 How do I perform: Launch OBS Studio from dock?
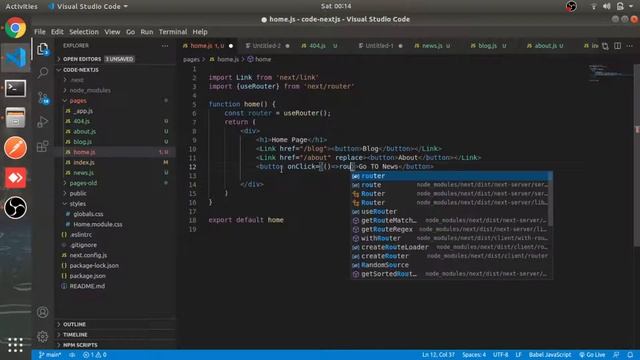pos(16,207)
